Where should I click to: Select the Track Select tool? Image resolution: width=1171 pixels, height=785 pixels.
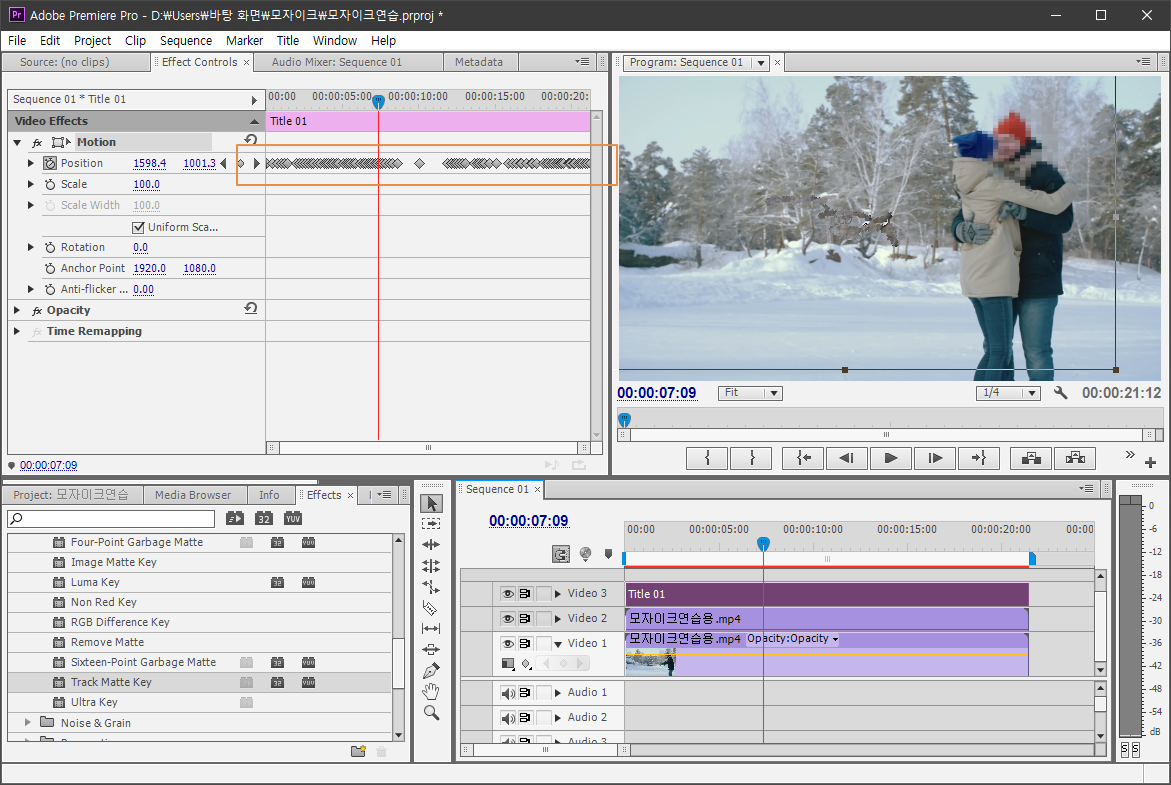point(431,524)
